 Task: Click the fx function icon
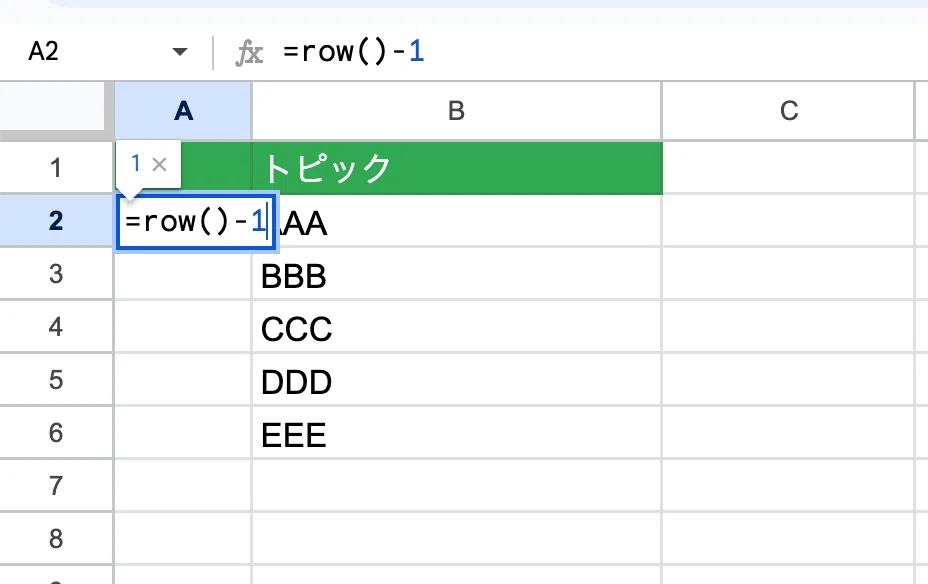pyautogui.click(x=249, y=53)
